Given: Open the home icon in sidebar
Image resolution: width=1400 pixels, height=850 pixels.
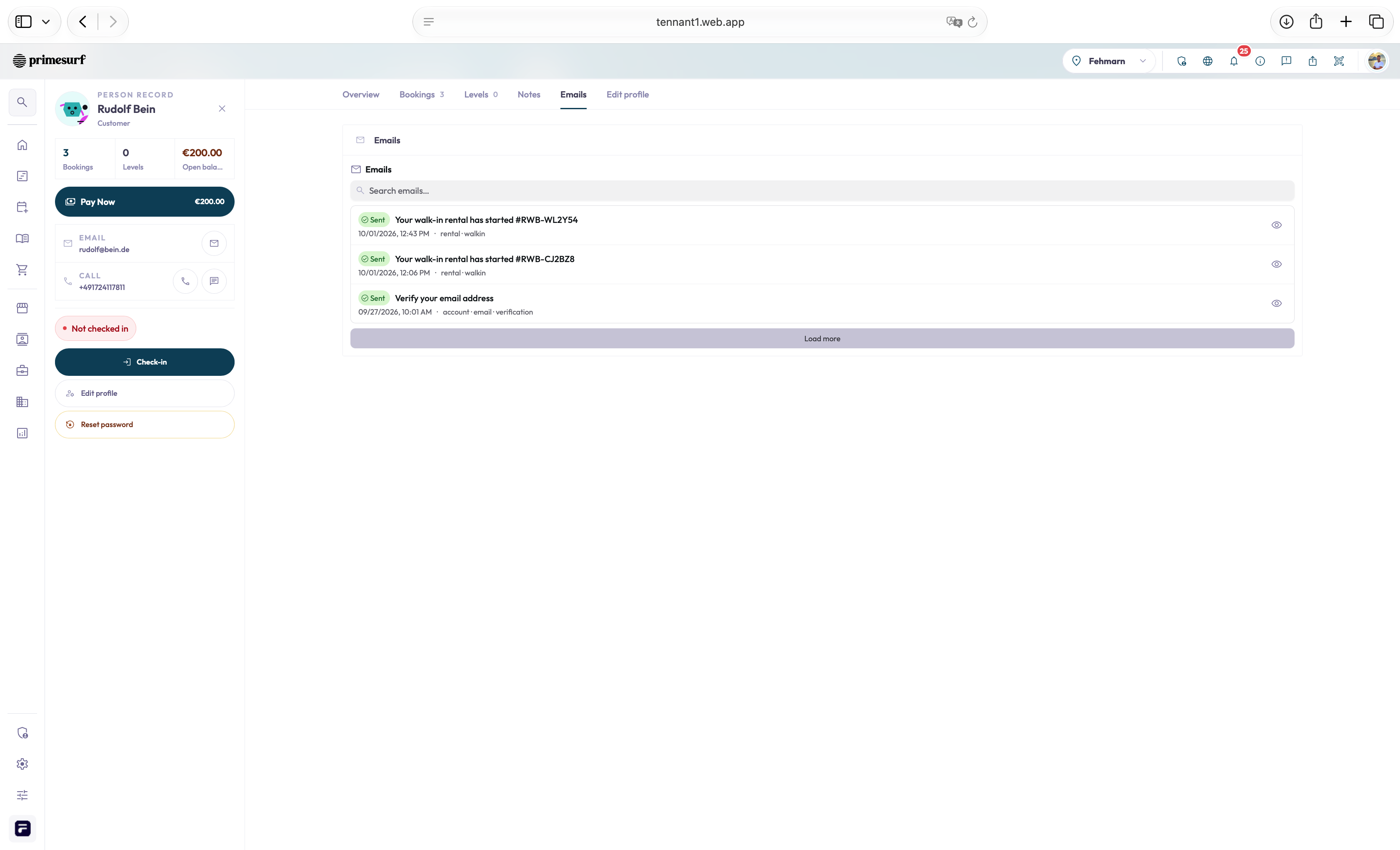Looking at the screenshot, I should (x=22, y=145).
